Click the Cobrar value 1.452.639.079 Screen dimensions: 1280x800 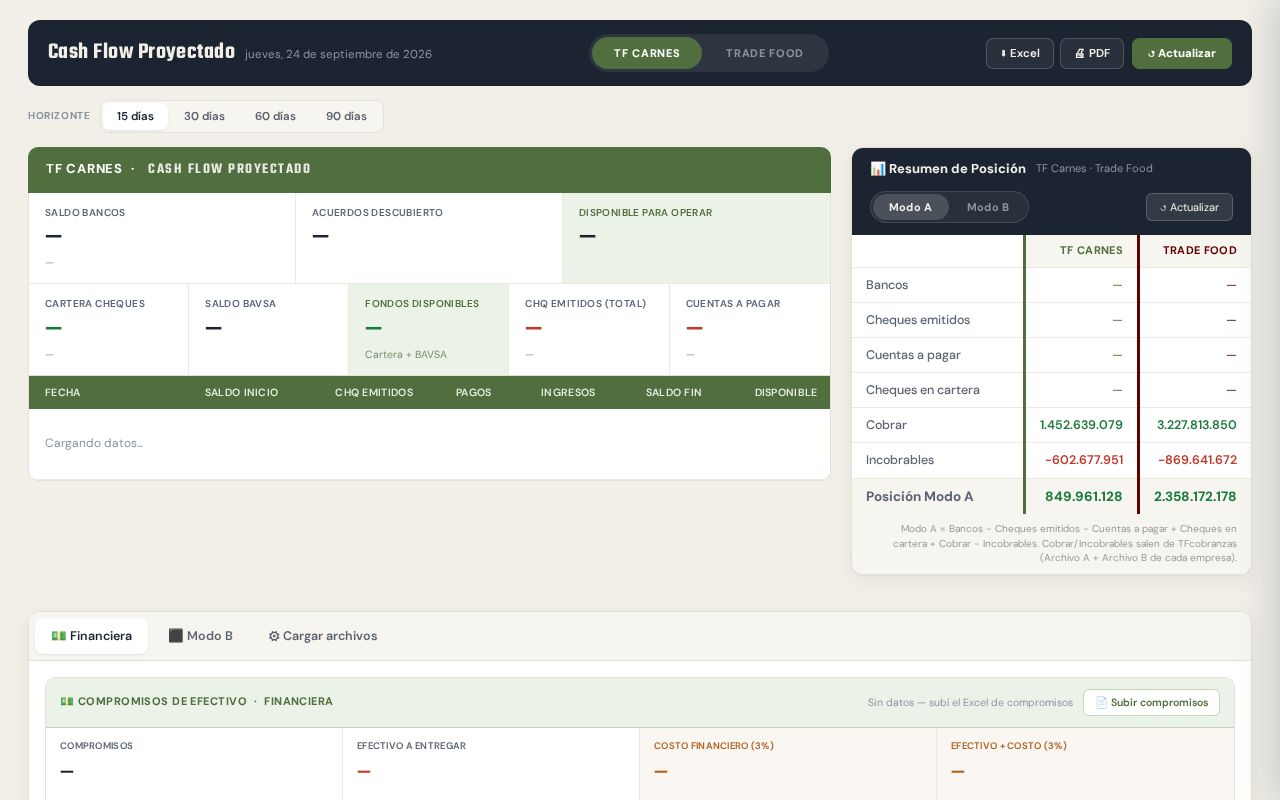(1081, 425)
